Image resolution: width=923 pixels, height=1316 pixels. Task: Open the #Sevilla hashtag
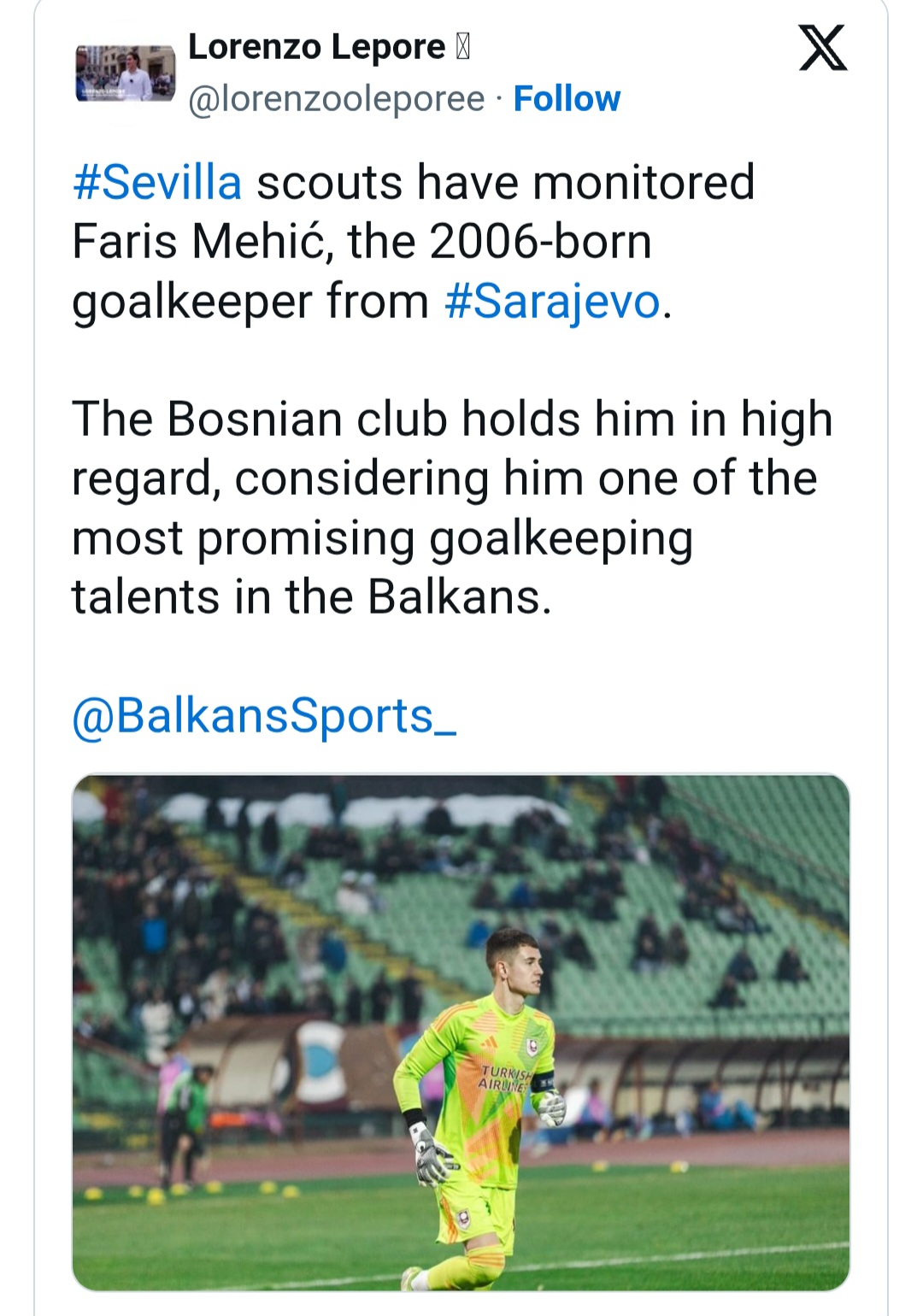click(157, 183)
